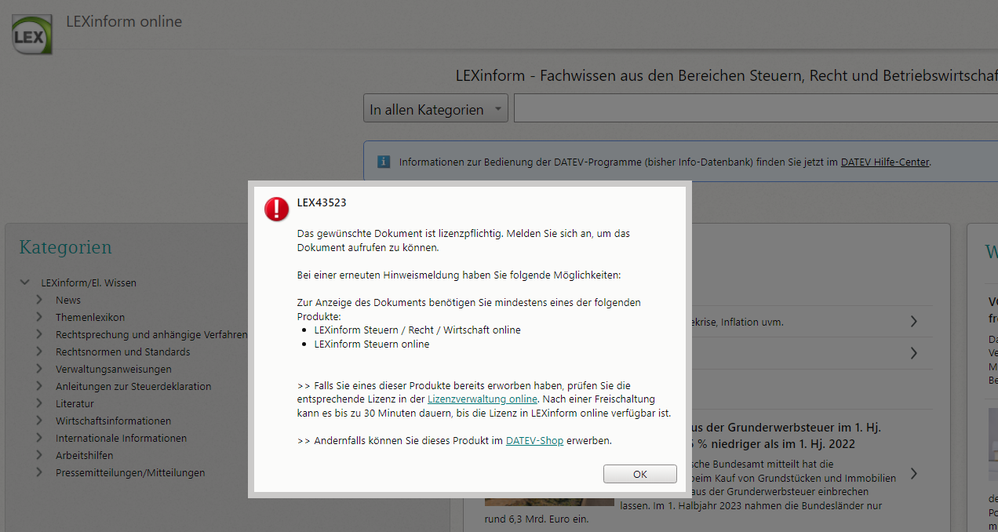Viewport: 998px width, 532px height.
Task: Expand Rechtsnormen und Standards chevron
Action: click(39, 351)
